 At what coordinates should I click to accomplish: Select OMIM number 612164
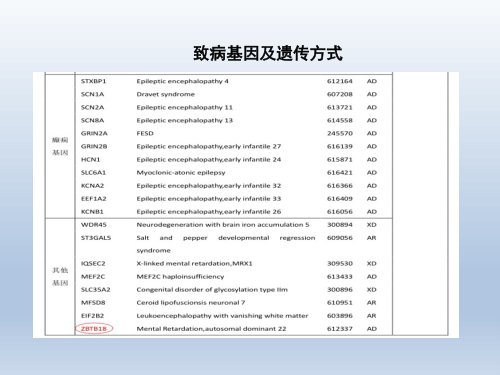[x=339, y=81]
